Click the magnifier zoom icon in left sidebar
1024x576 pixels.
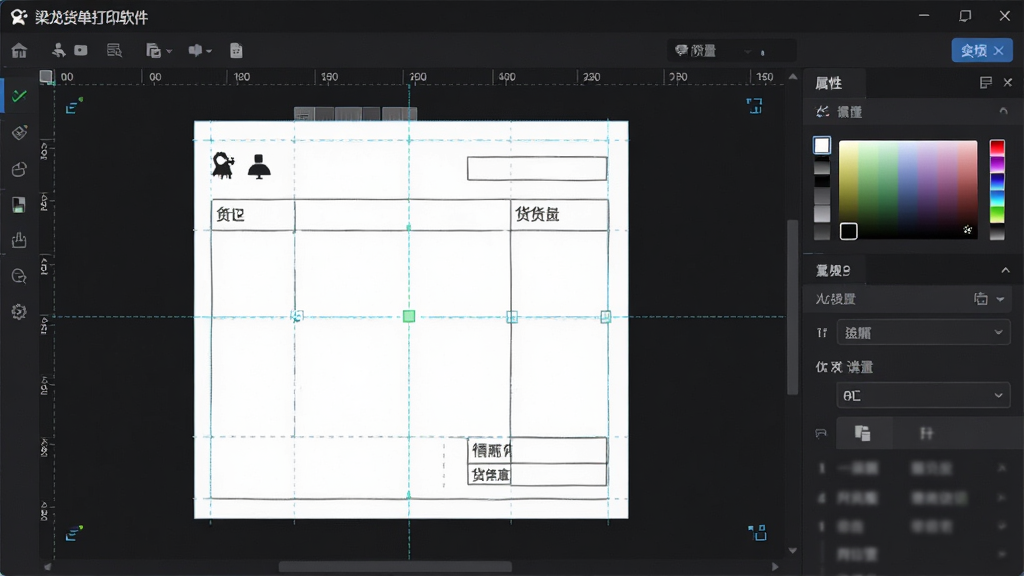point(19,276)
